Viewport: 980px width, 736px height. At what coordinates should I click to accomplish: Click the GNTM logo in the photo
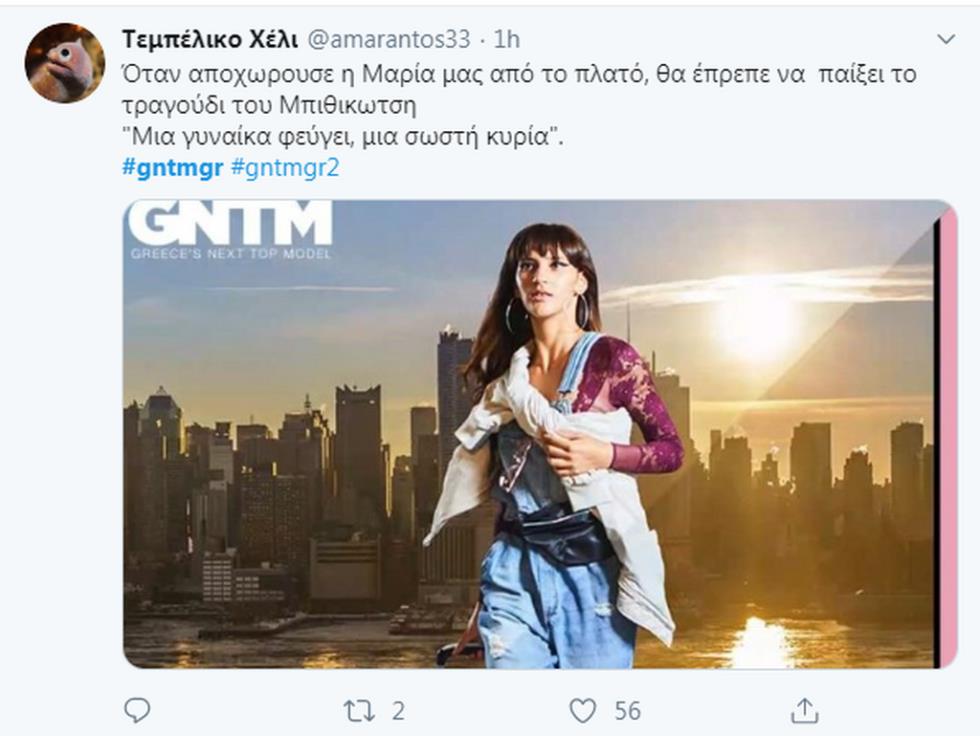tap(229, 222)
